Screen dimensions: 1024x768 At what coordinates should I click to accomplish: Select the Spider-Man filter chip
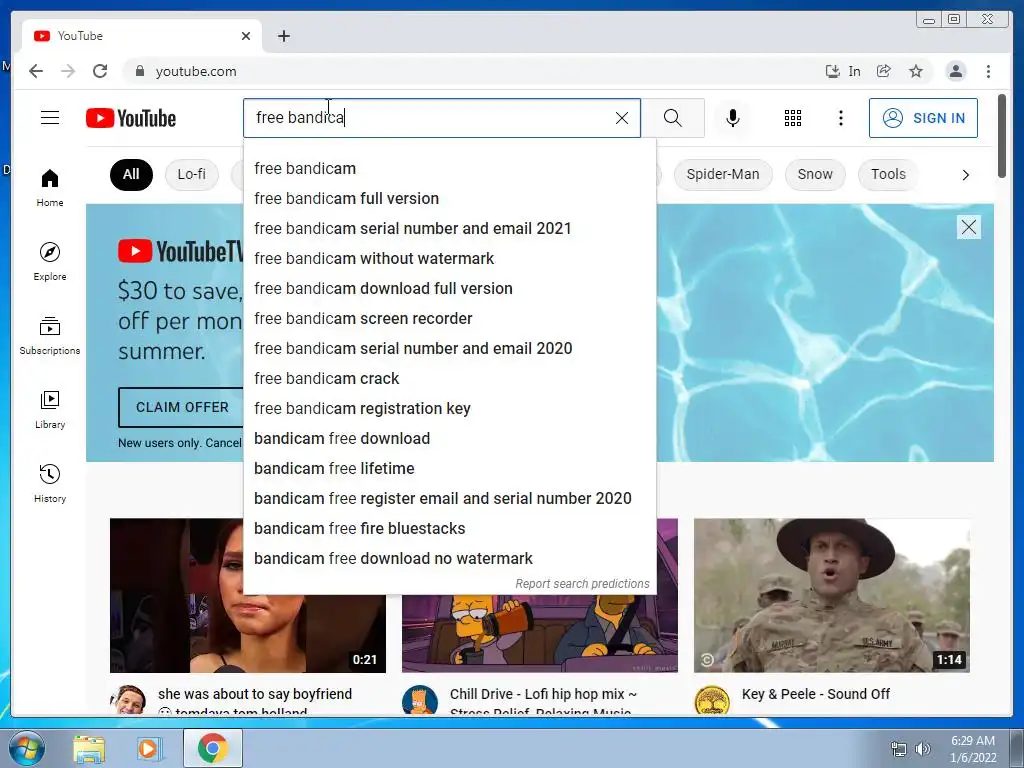click(x=723, y=174)
